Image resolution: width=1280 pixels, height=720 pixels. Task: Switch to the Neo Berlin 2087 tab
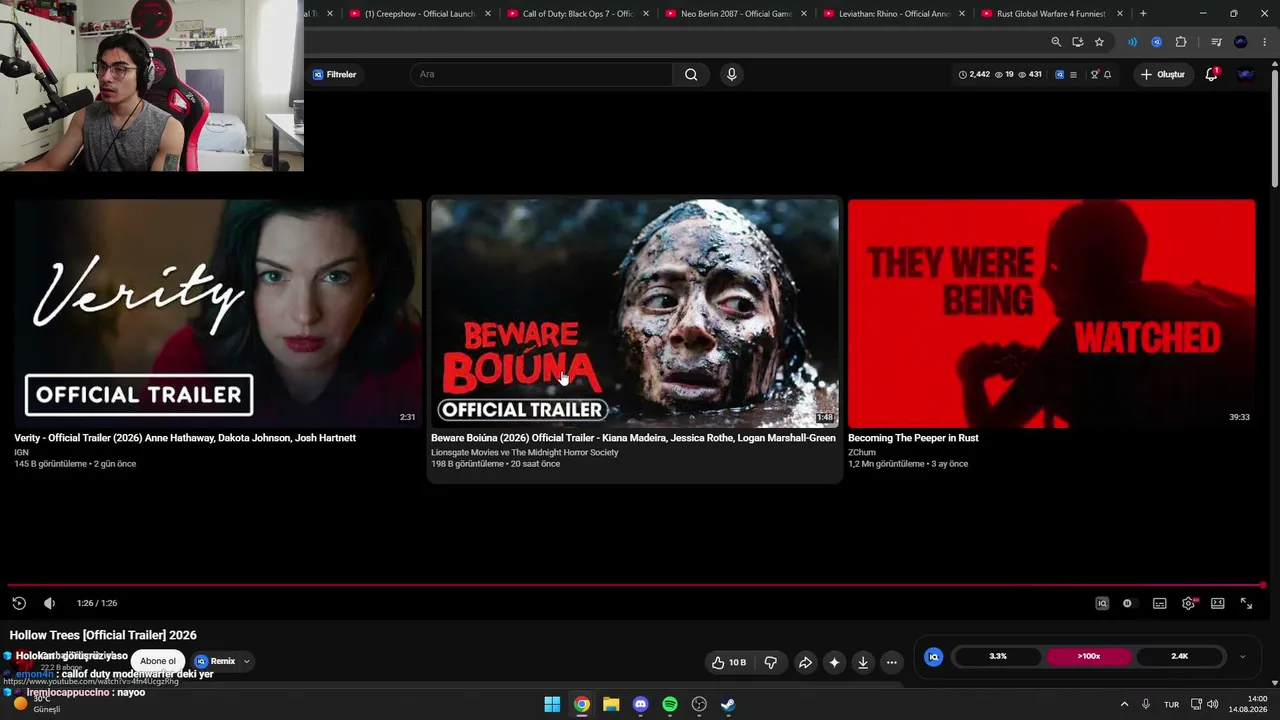(737, 14)
